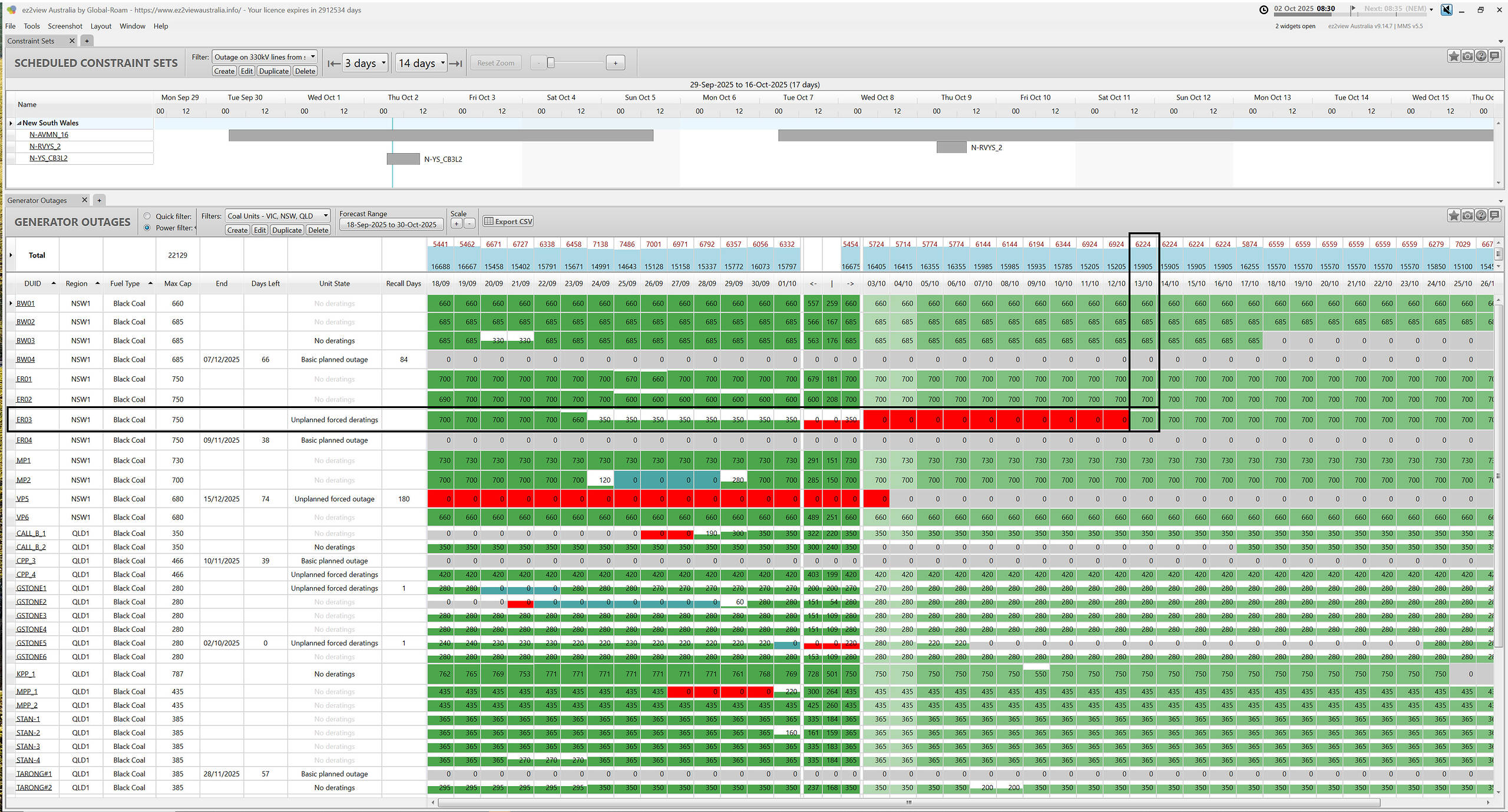This screenshot has width=1508, height=812.
Task: Open help icon in Constraint Sets panel
Action: coord(1481,57)
